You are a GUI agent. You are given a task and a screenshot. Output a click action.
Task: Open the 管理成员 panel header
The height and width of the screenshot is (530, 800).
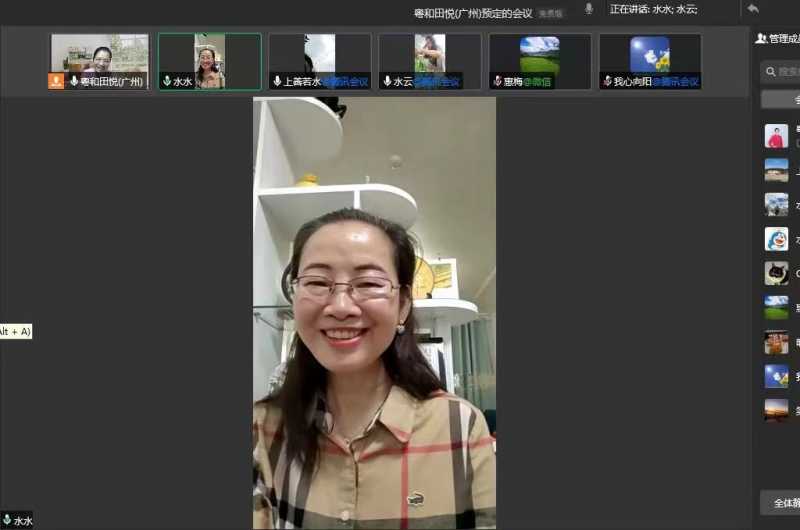pyautogui.click(x=780, y=38)
